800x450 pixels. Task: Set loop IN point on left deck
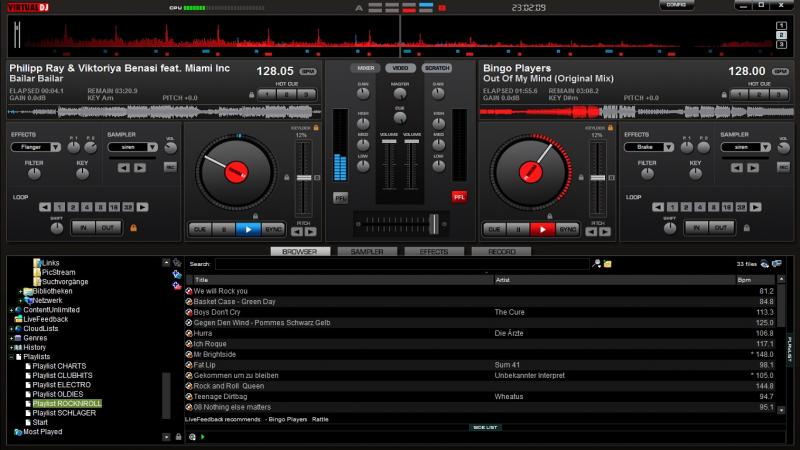[82, 228]
